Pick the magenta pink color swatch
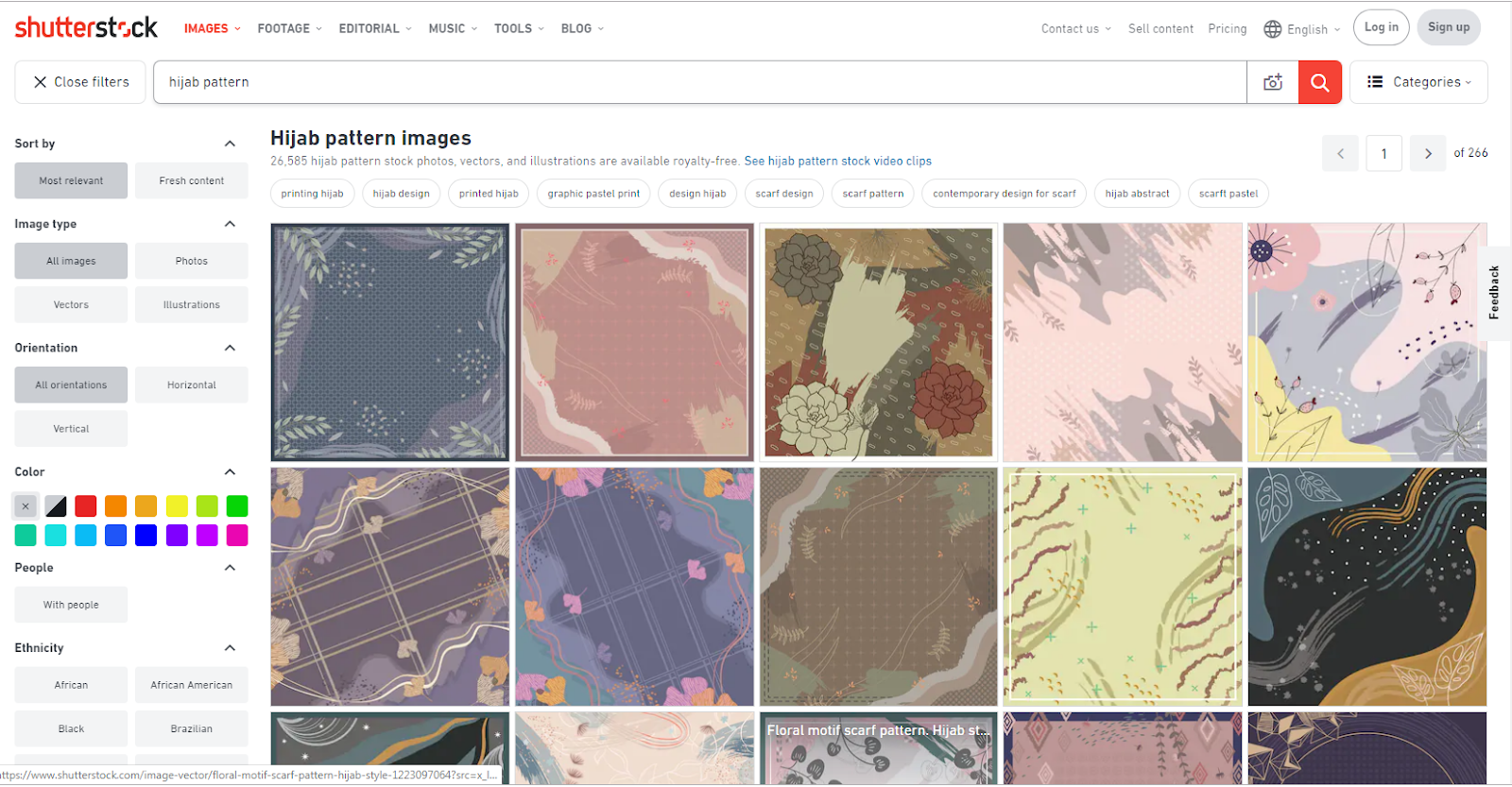 point(237,536)
